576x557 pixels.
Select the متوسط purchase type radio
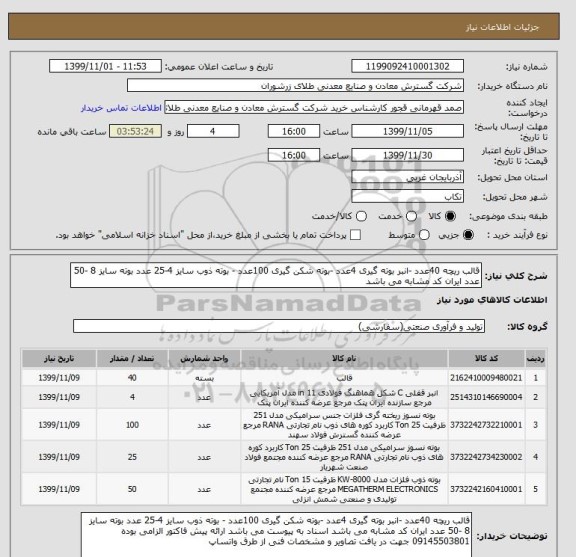coord(424,235)
